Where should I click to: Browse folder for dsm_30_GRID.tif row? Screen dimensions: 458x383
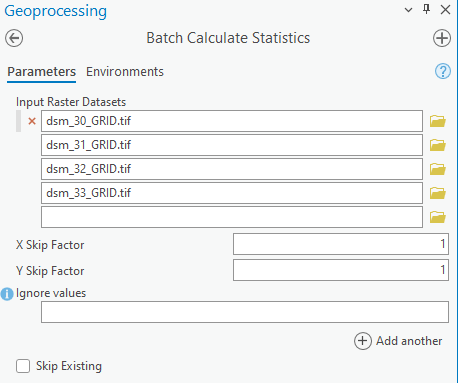coord(437,121)
